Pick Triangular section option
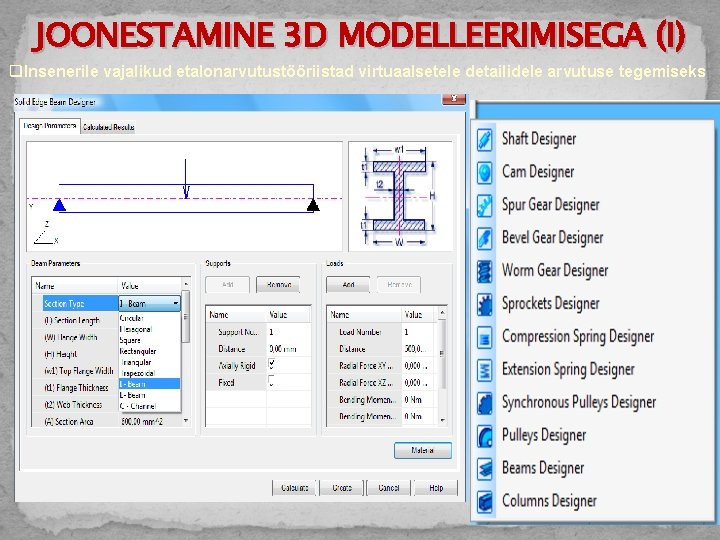The width and height of the screenshot is (720, 540). click(150, 362)
